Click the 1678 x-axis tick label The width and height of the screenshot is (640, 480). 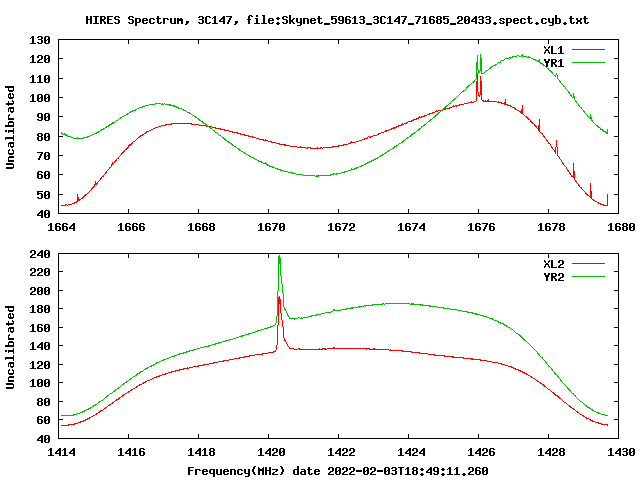[x=551, y=227]
